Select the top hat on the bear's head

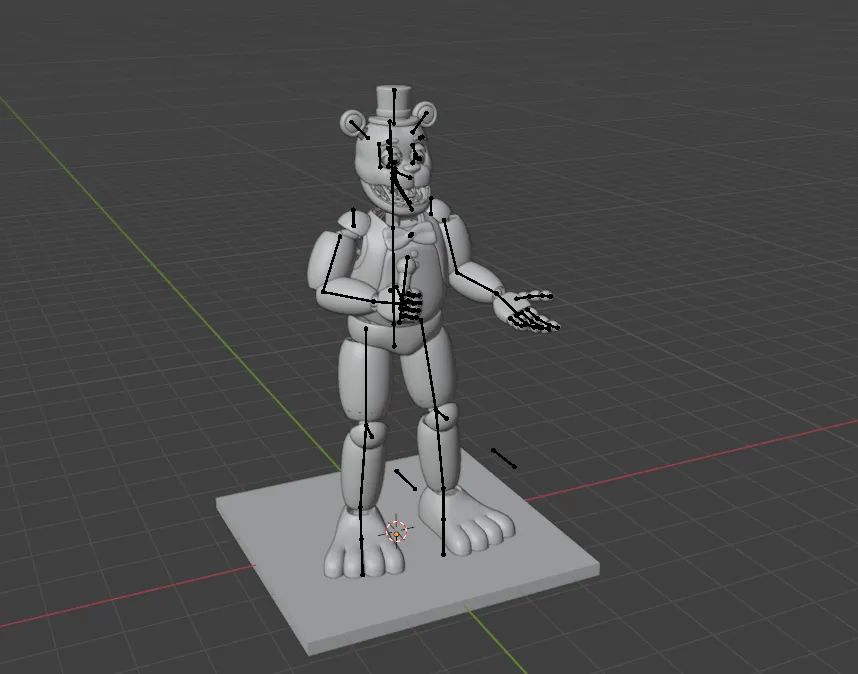pyautogui.click(x=394, y=103)
